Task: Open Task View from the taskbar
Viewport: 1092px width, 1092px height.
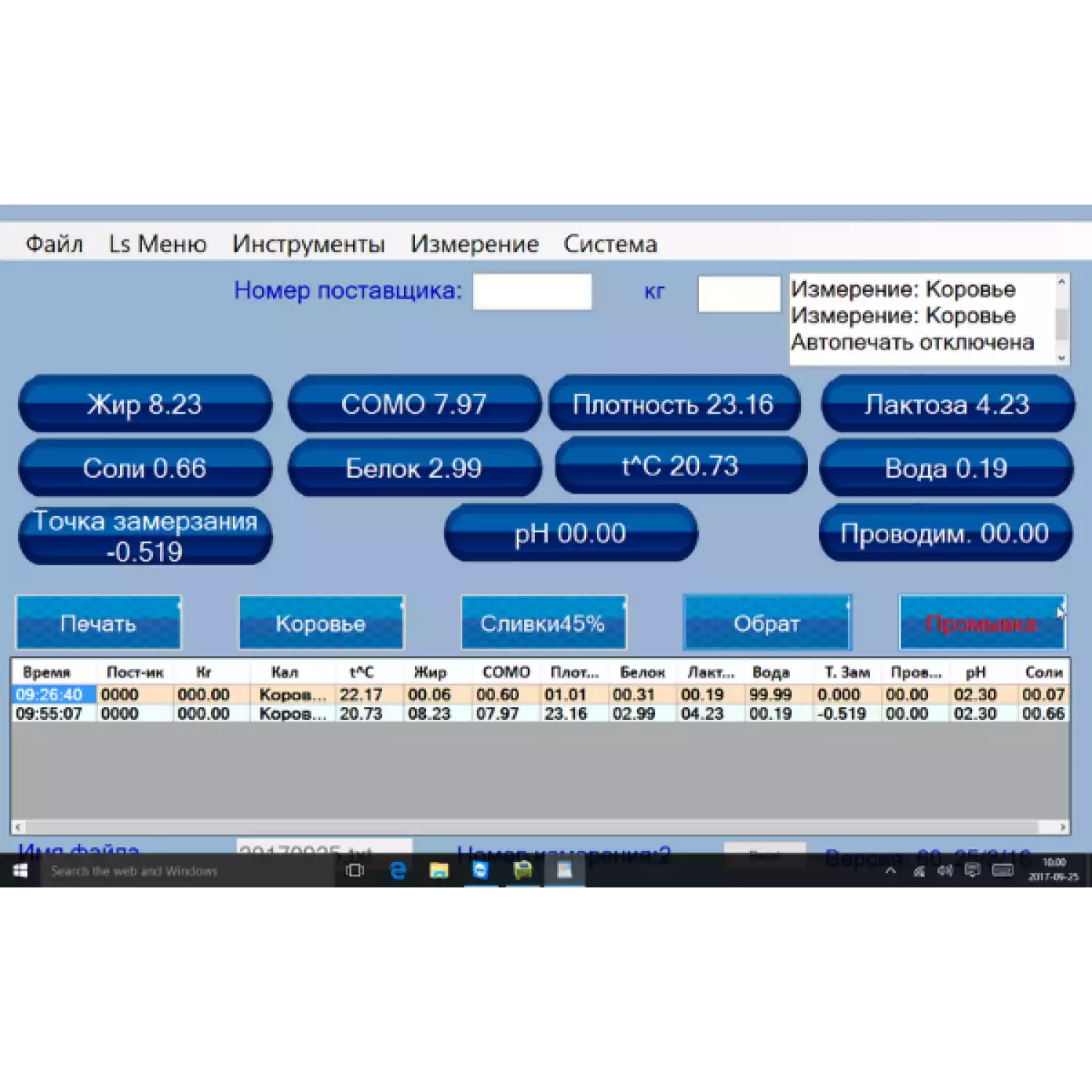Action: click(x=355, y=871)
